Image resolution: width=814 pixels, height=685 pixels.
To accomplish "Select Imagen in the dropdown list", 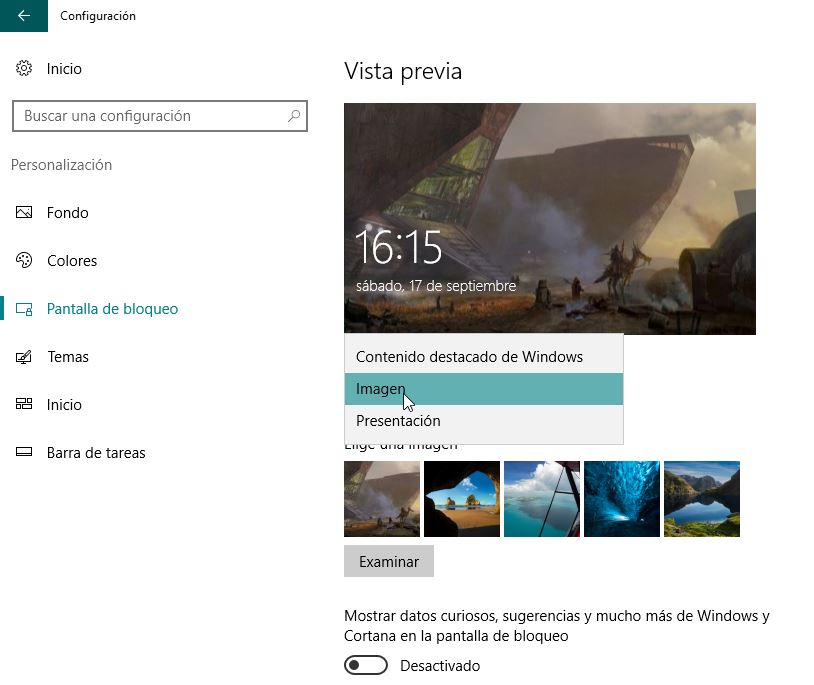I will pos(483,389).
